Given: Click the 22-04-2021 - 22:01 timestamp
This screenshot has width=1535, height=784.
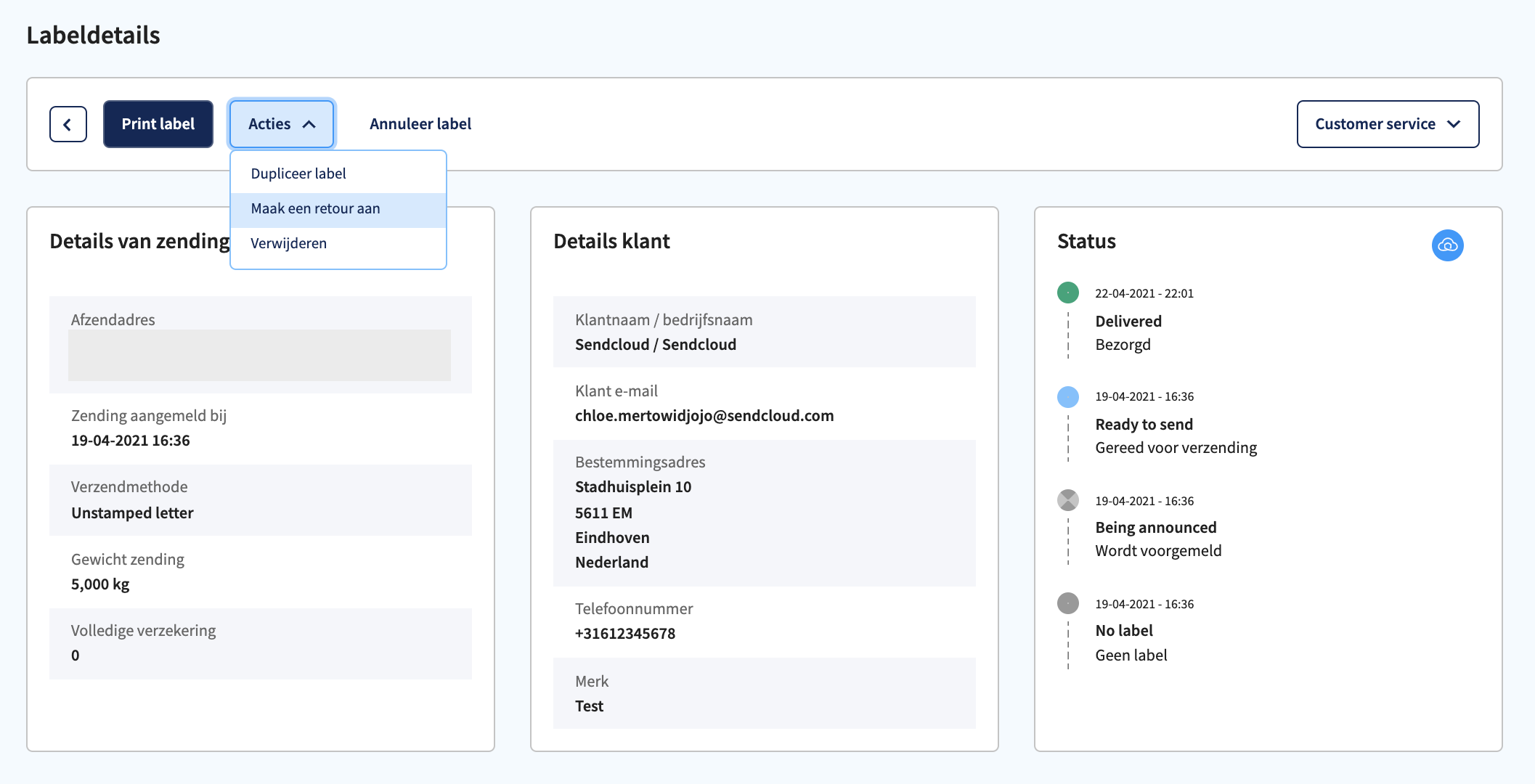Looking at the screenshot, I should 1144,293.
